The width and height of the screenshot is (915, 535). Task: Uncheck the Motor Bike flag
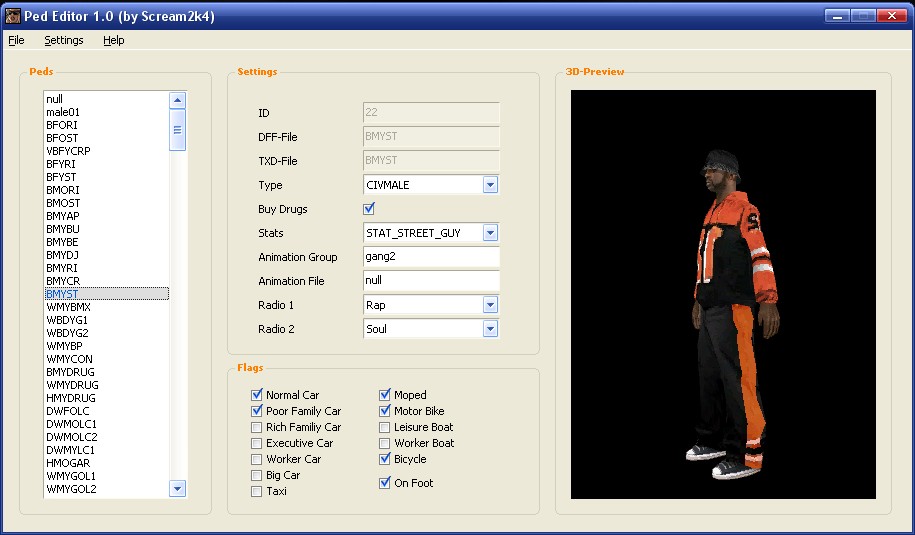click(x=385, y=411)
